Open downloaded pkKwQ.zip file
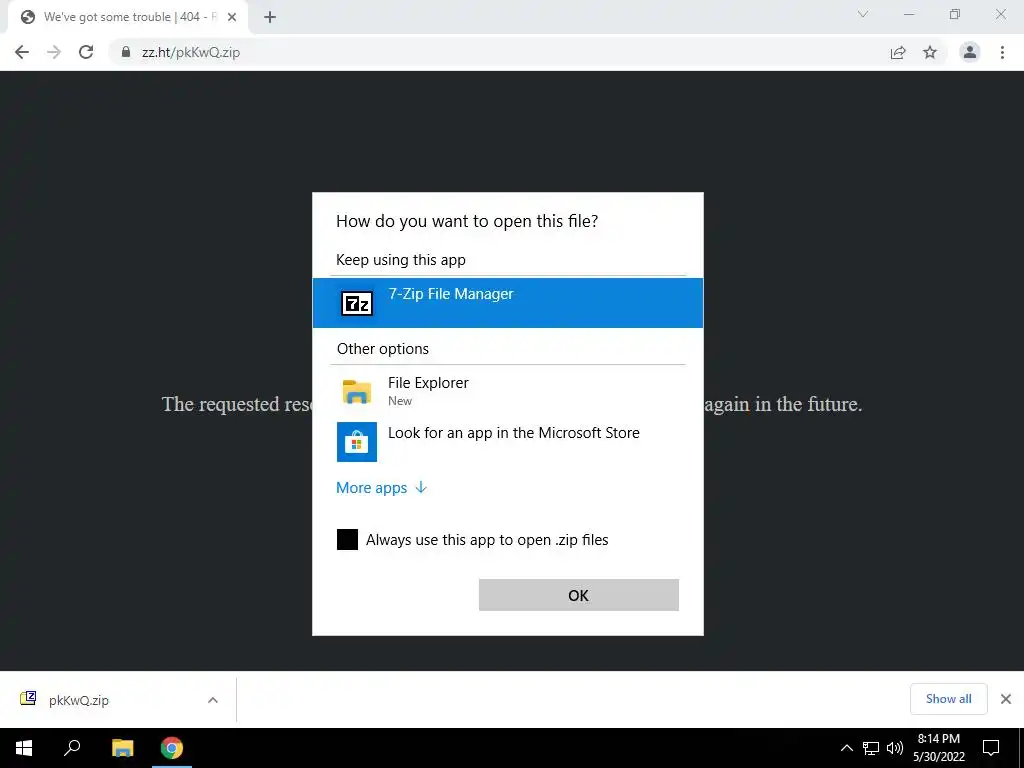The height and width of the screenshot is (768, 1024). tap(78, 700)
